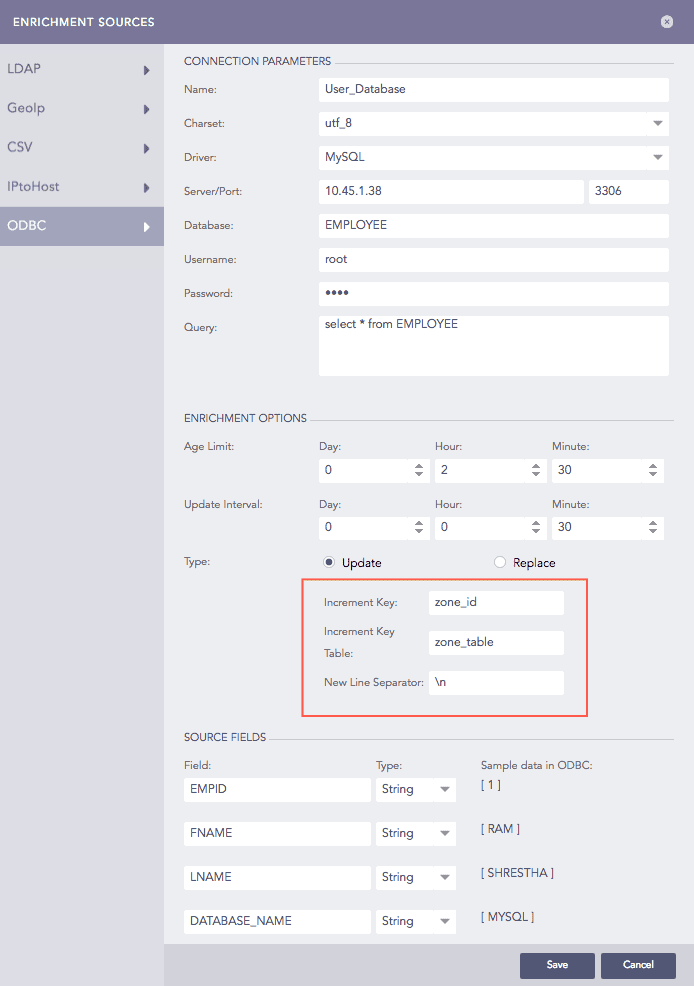The height and width of the screenshot is (986, 694).
Task: Click arrow icon beside CSV
Action: click(x=147, y=149)
